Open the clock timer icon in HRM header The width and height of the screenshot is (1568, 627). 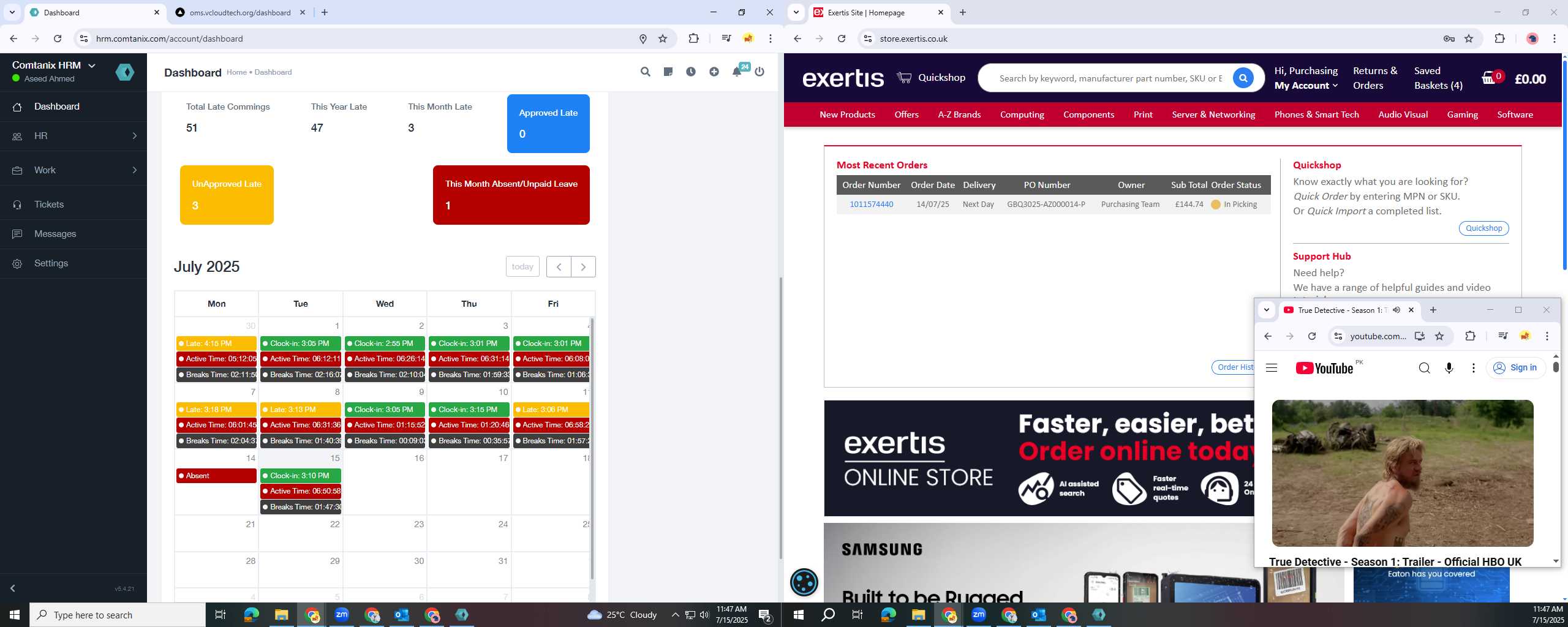point(691,72)
